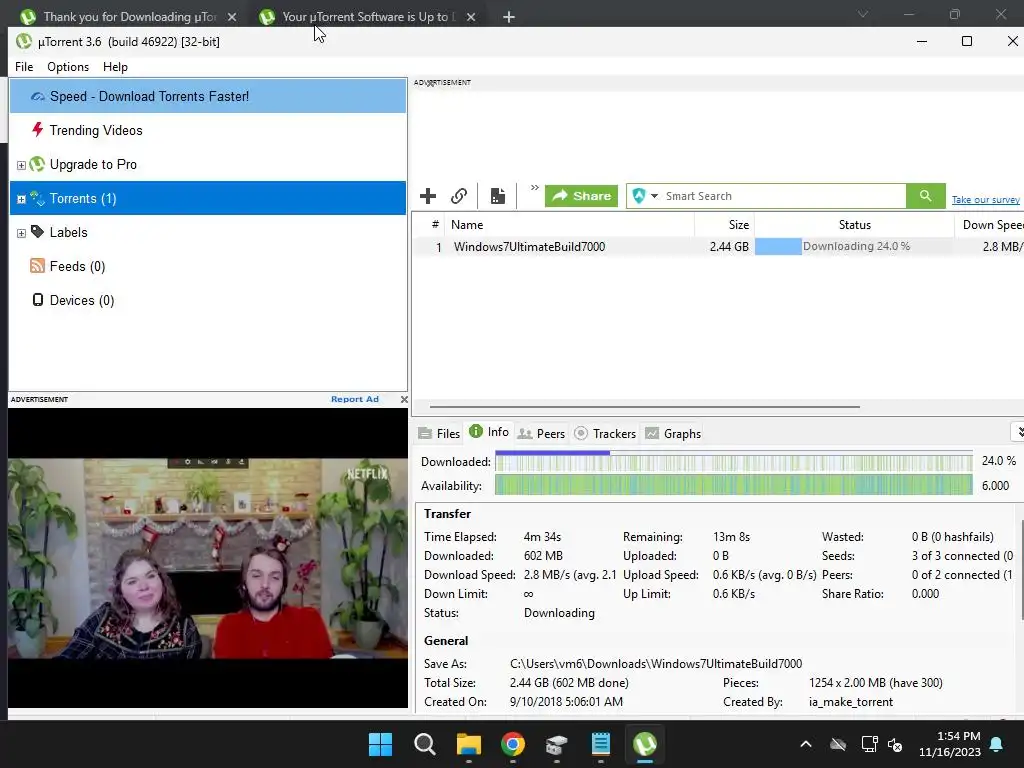Click the 2.44 GB size cell
The image size is (1024, 768).
pos(729,247)
